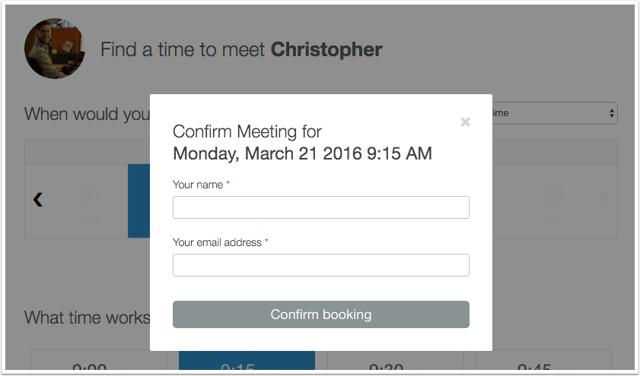Click the 'Your name' field label
Viewport: 640px width, 376px height.
click(198, 185)
